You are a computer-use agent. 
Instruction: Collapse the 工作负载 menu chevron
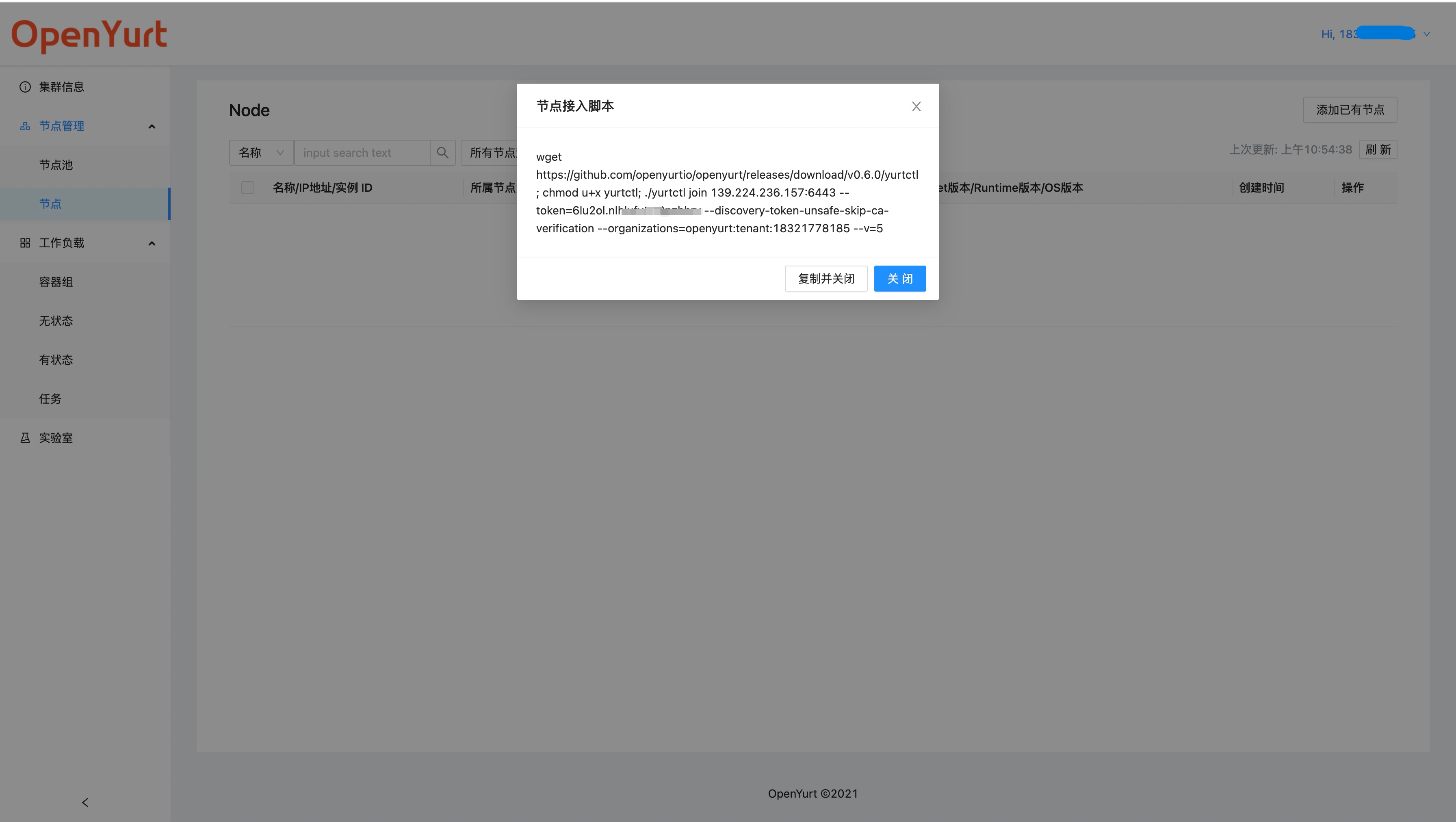coord(152,243)
